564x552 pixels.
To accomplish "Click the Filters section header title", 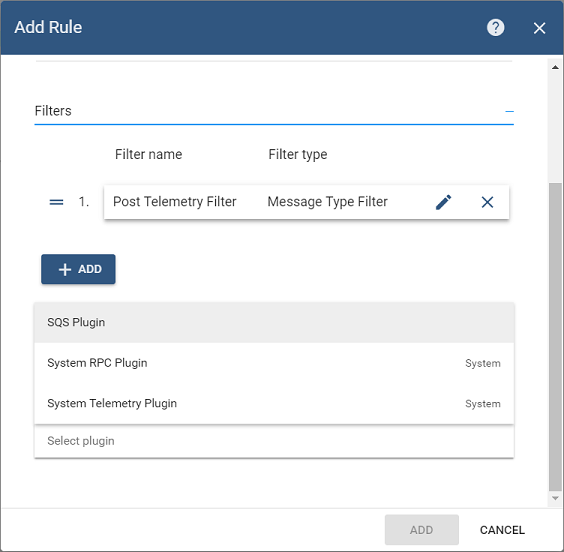I will coord(53,111).
